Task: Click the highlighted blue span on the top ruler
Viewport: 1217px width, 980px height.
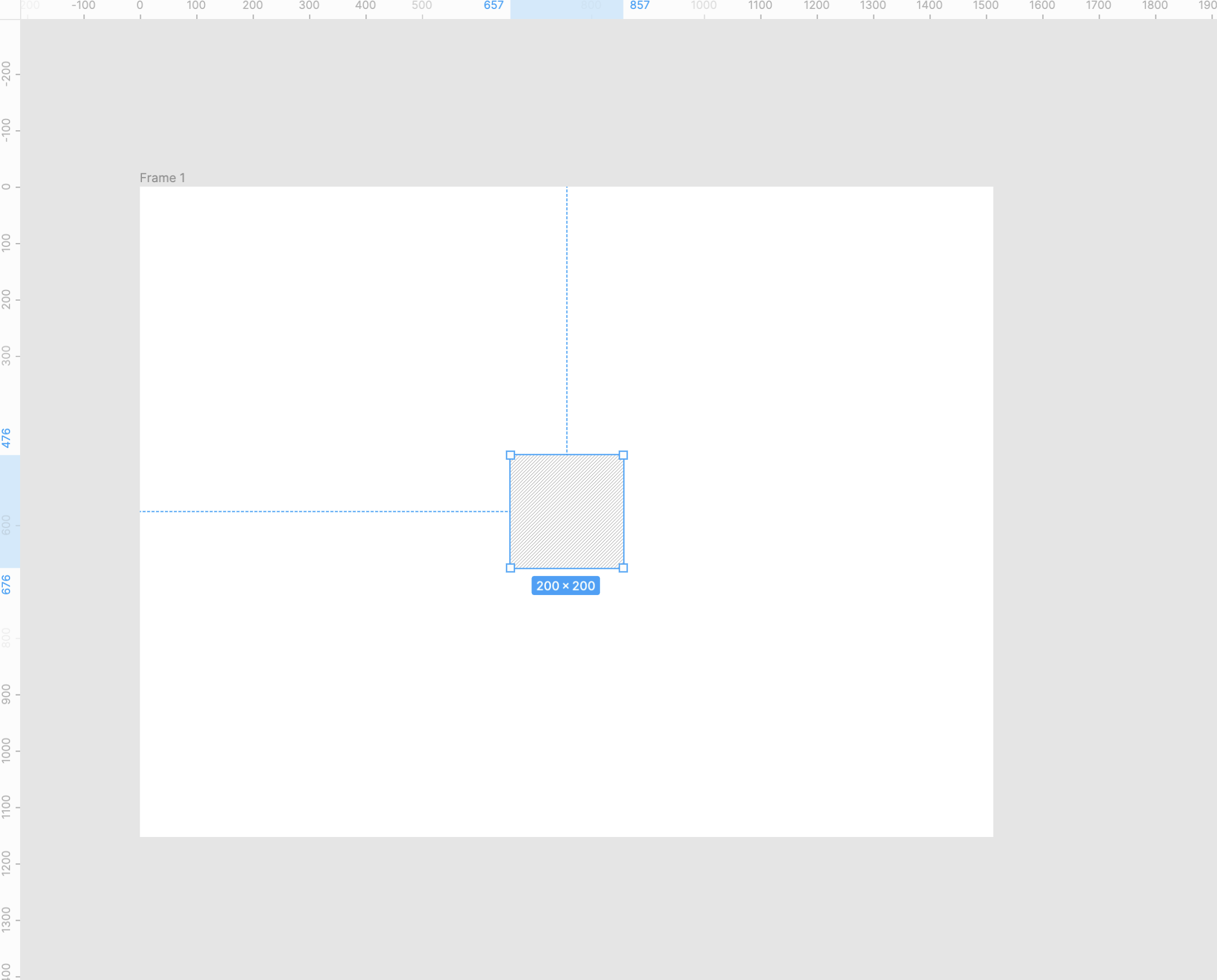Action: click(567, 9)
